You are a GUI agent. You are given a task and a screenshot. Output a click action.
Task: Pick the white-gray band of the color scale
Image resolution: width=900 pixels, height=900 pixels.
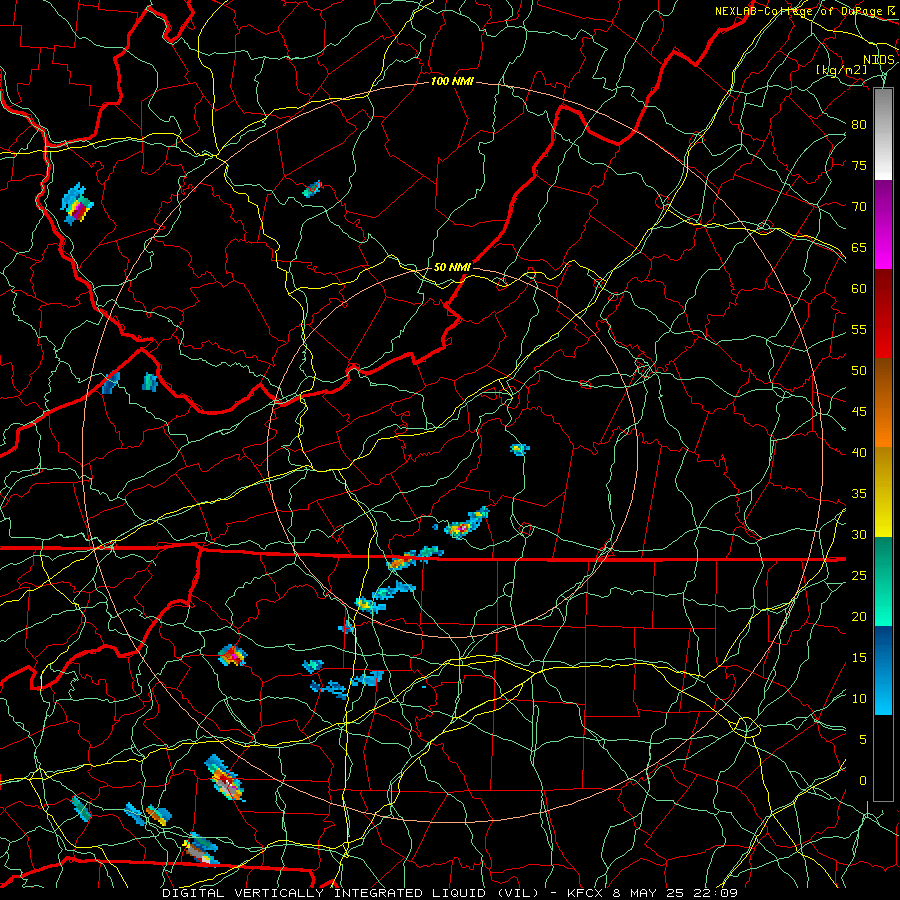pos(883,134)
